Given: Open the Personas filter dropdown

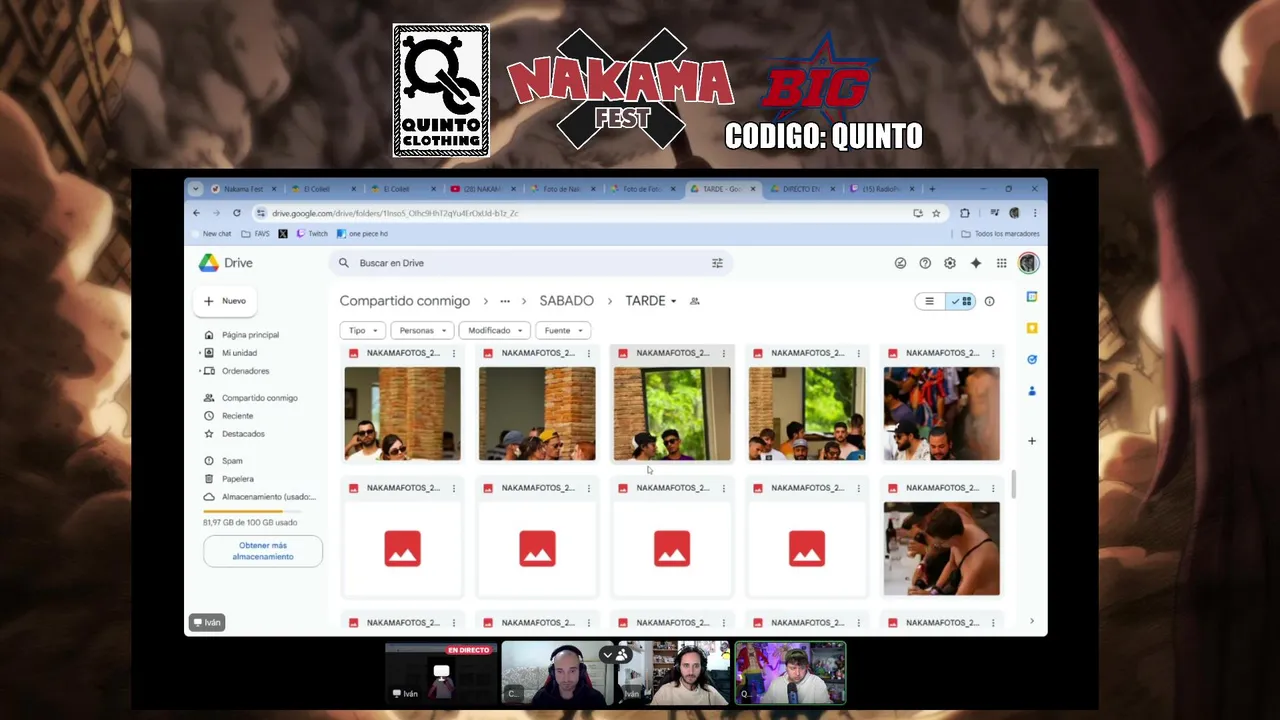Looking at the screenshot, I should point(422,330).
